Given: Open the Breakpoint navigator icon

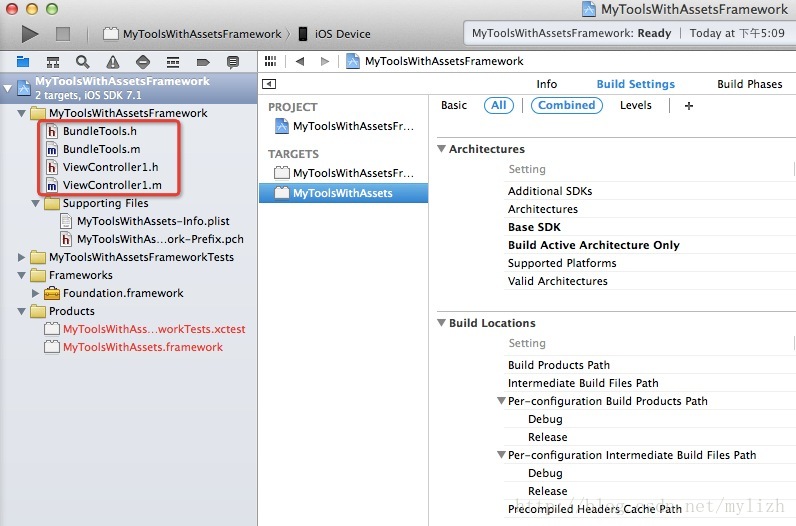Looking at the screenshot, I should pos(203,62).
